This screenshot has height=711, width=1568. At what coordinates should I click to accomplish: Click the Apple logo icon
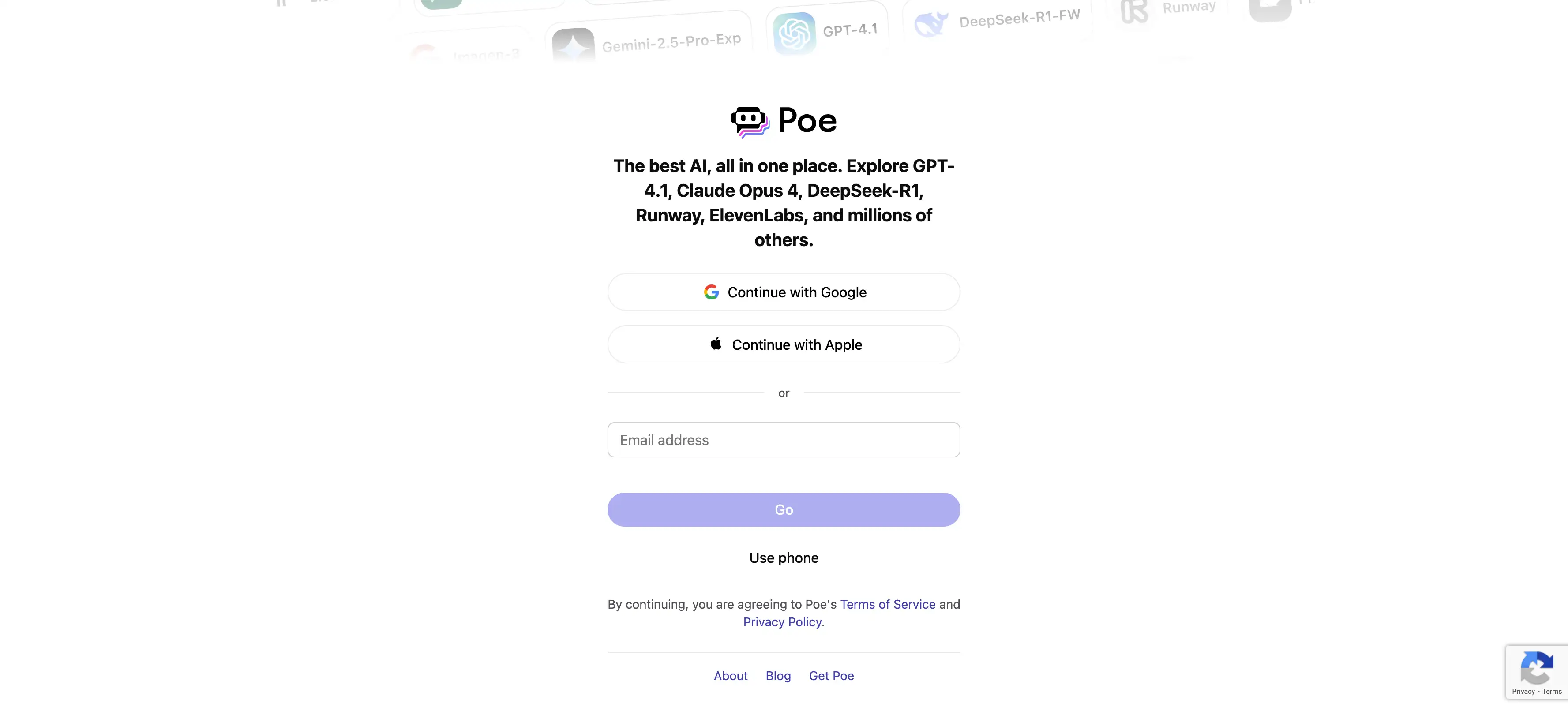coord(716,344)
